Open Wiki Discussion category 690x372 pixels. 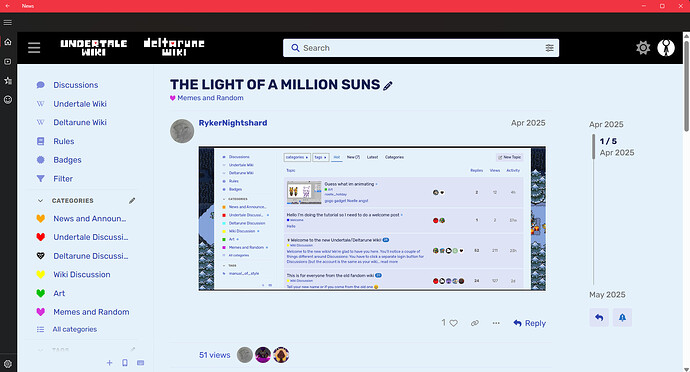pos(82,275)
